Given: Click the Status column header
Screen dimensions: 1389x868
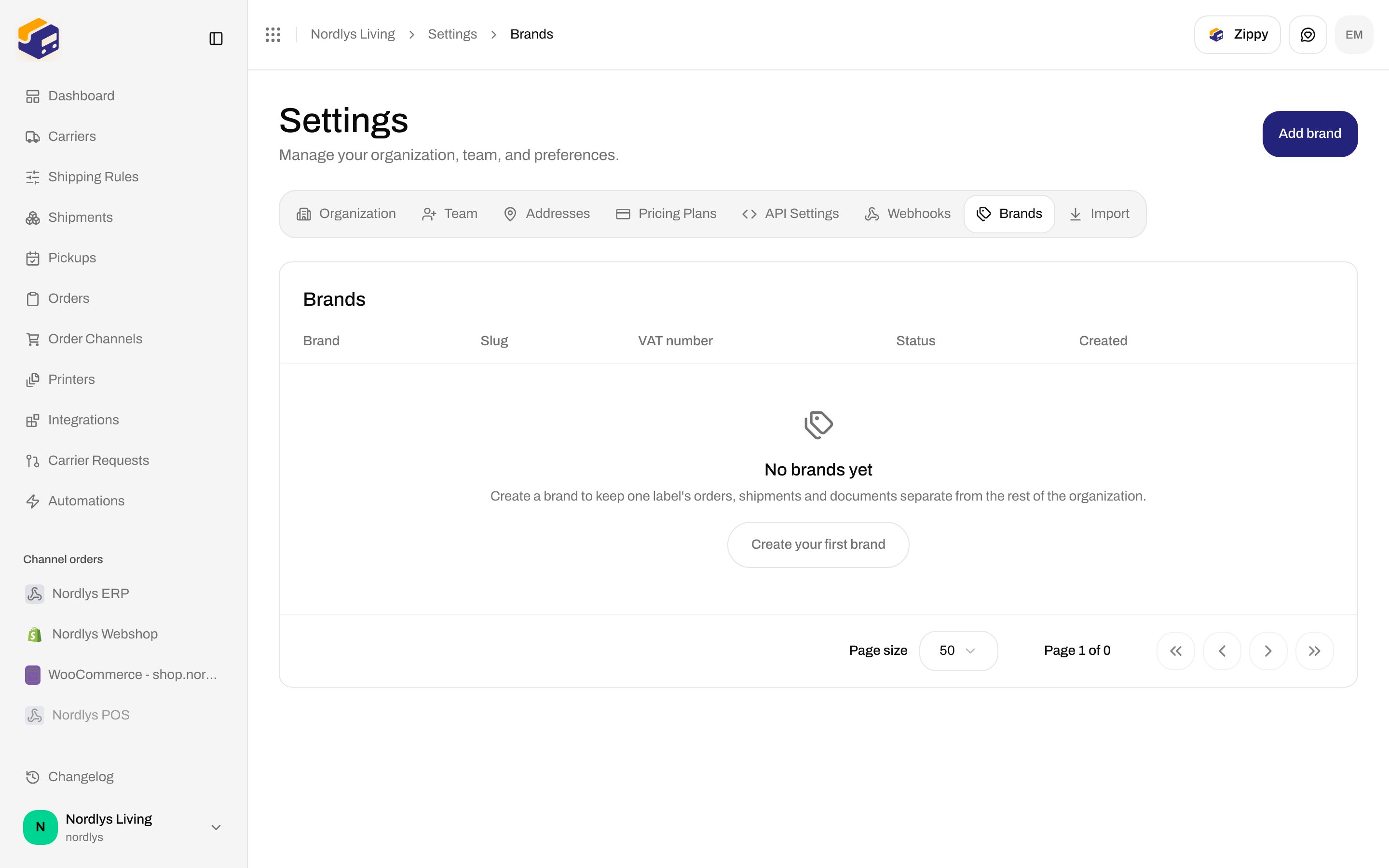Looking at the screenshot, I should click(x=915, y=341).
